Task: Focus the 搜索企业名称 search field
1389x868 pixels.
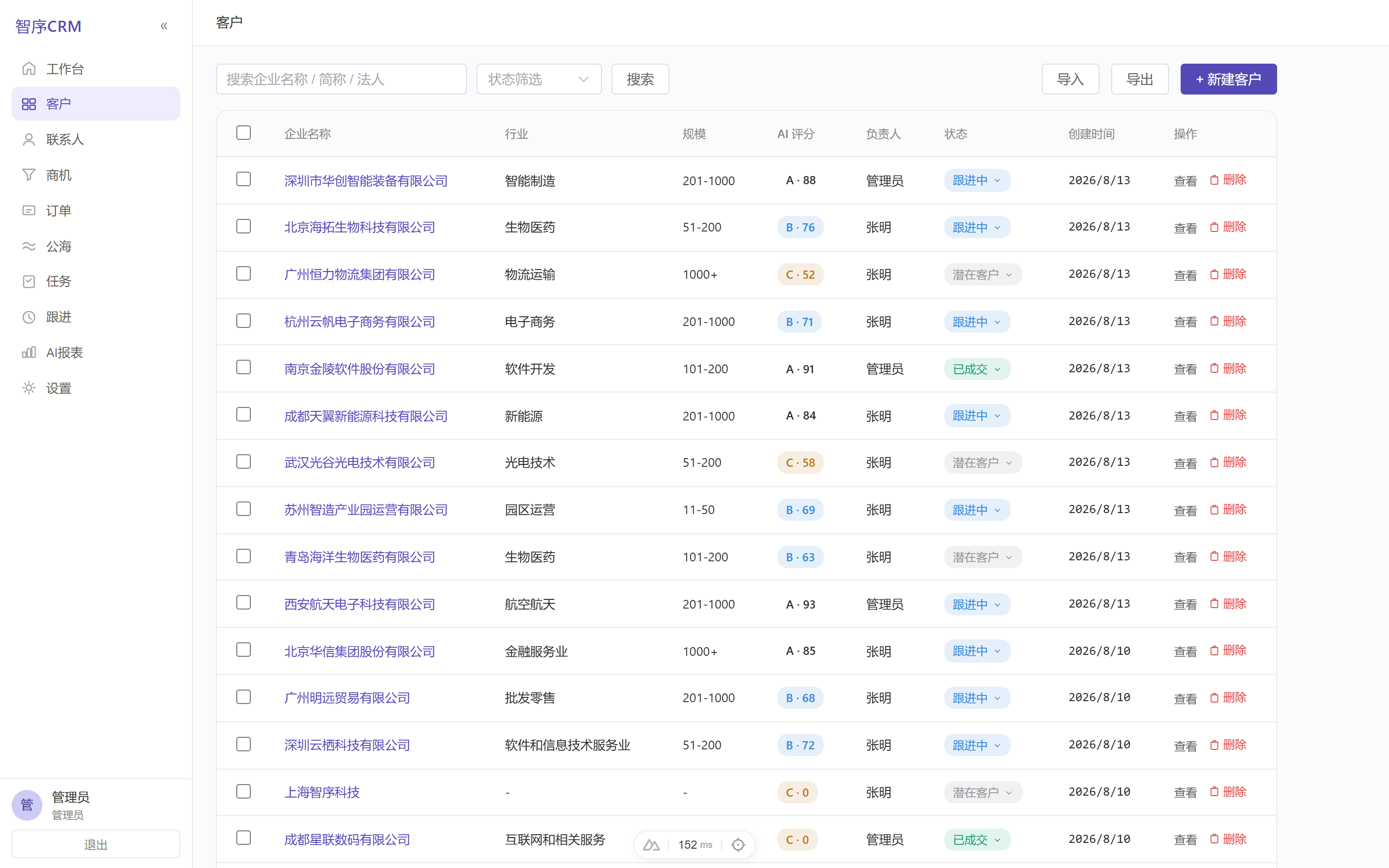Action: (341, 79)
